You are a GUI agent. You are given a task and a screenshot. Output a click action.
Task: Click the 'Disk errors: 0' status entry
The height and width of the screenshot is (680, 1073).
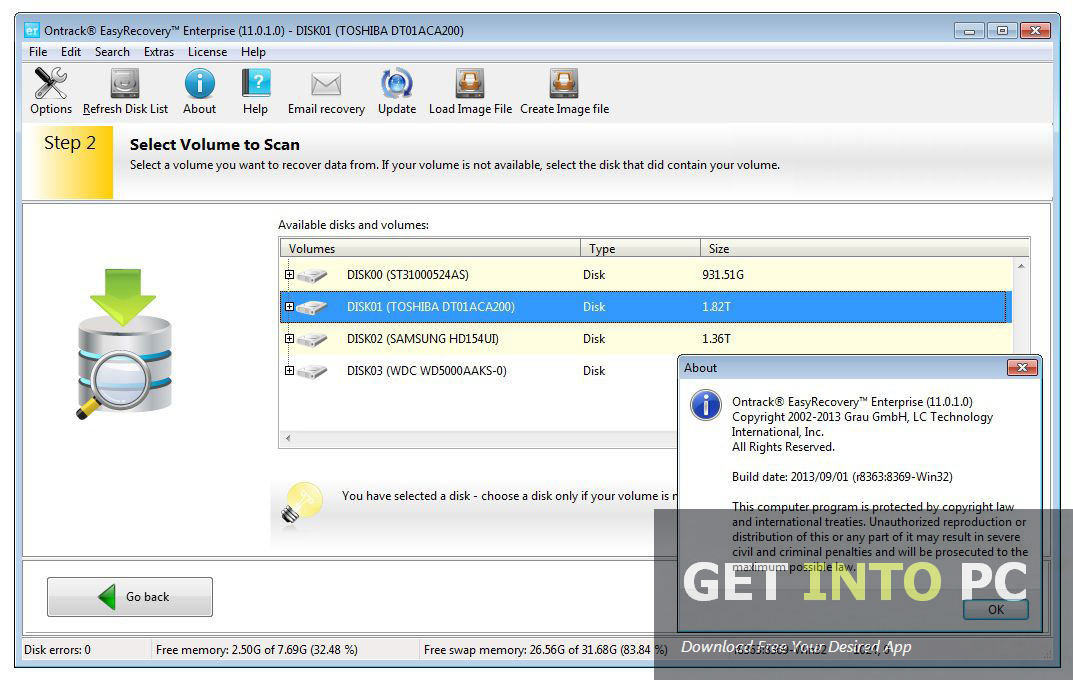[57, 650]
